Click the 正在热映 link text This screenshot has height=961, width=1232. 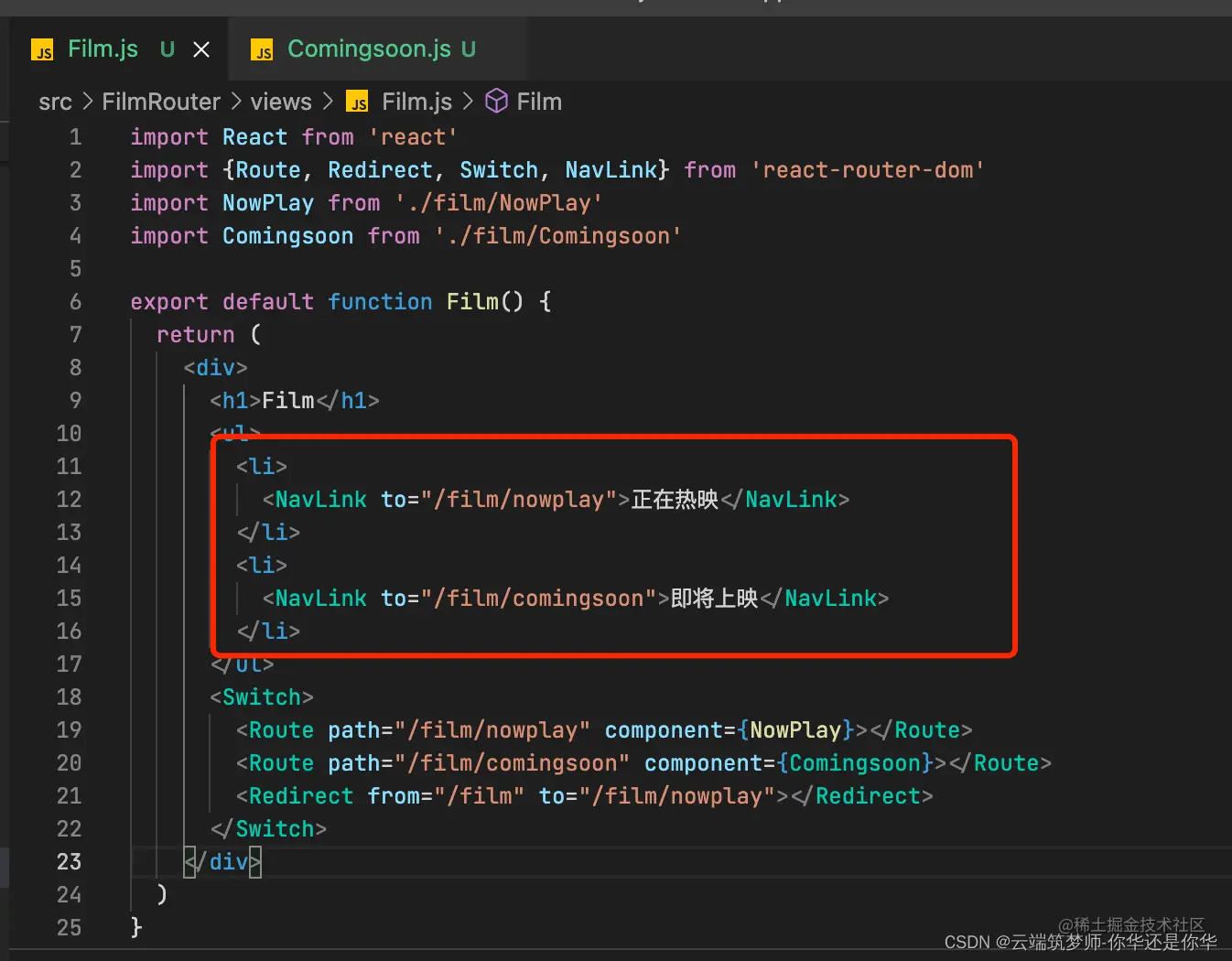click(675, 500)
